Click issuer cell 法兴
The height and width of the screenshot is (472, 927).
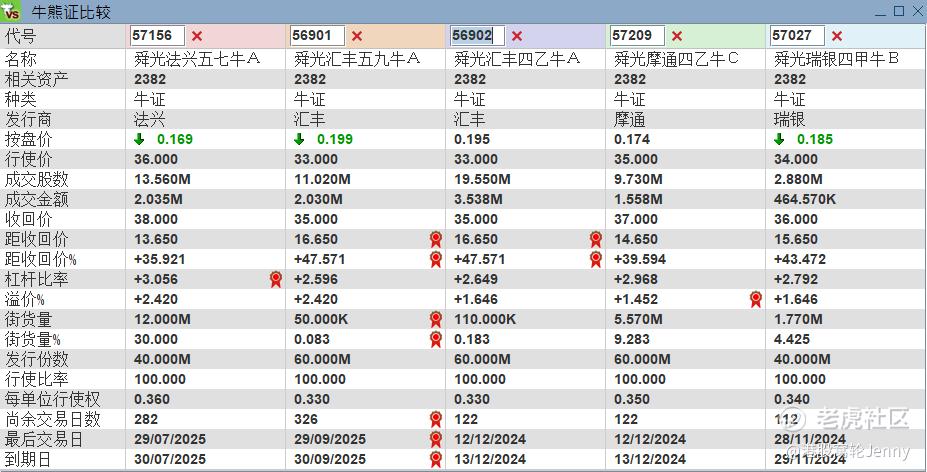click(150, 119)
